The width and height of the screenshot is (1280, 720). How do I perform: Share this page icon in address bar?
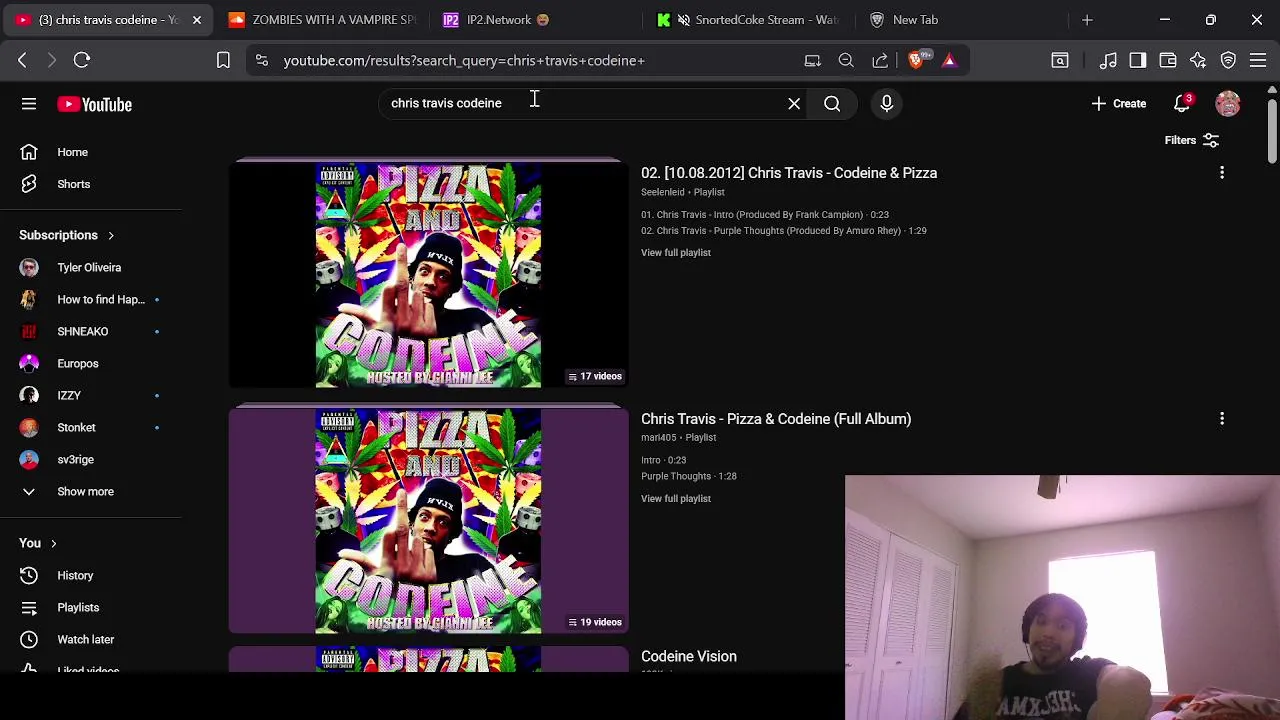tap(880, 61)
